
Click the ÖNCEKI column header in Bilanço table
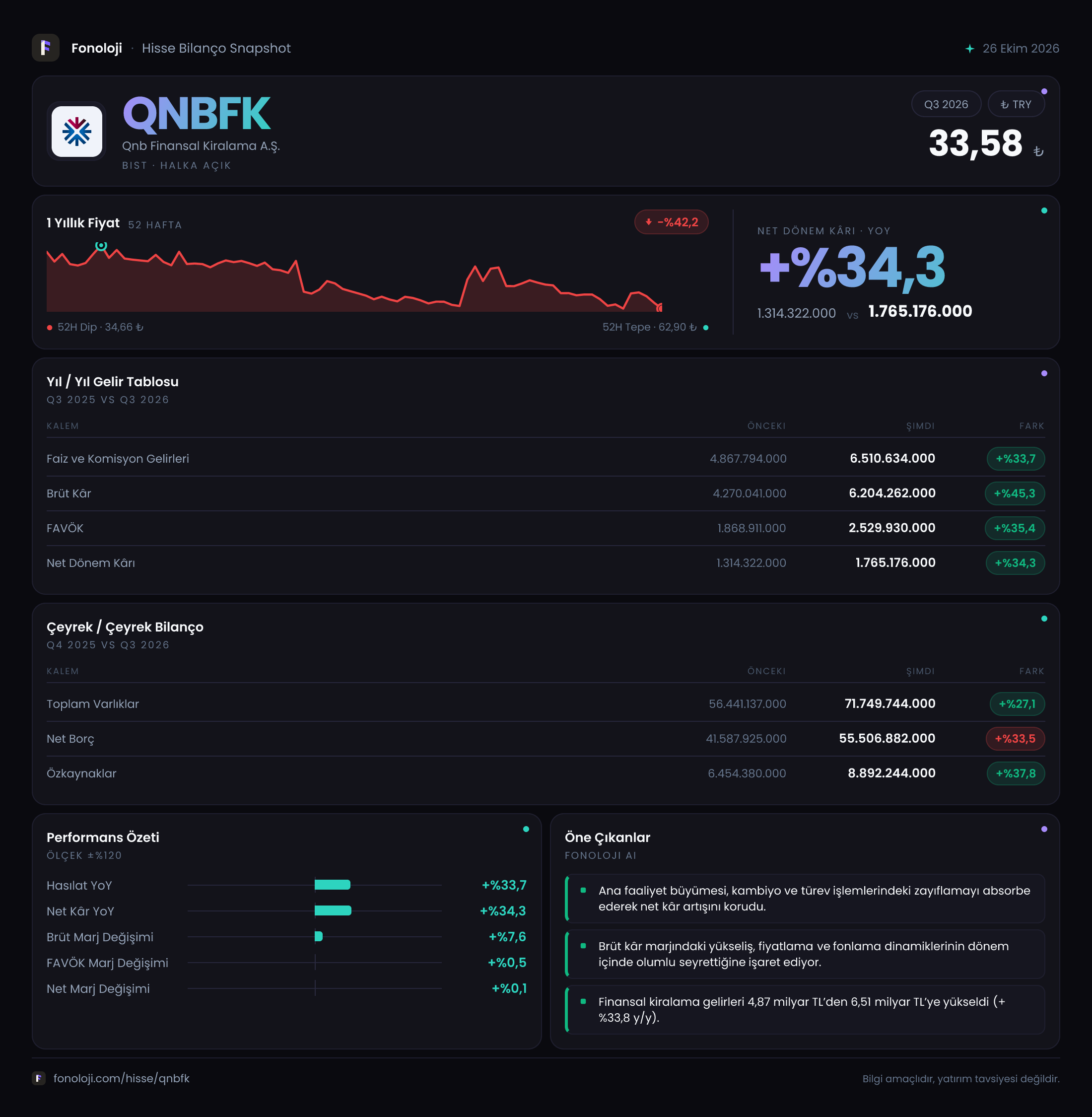[x=766, y=671]
